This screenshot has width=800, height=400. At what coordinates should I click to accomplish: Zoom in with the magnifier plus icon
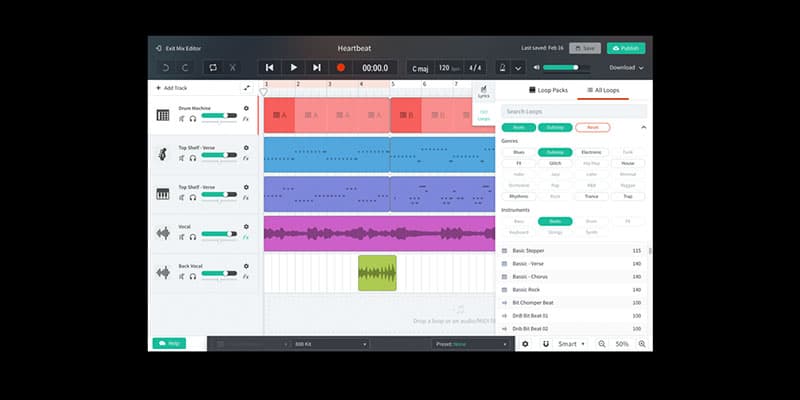click(x=642, y=344)
